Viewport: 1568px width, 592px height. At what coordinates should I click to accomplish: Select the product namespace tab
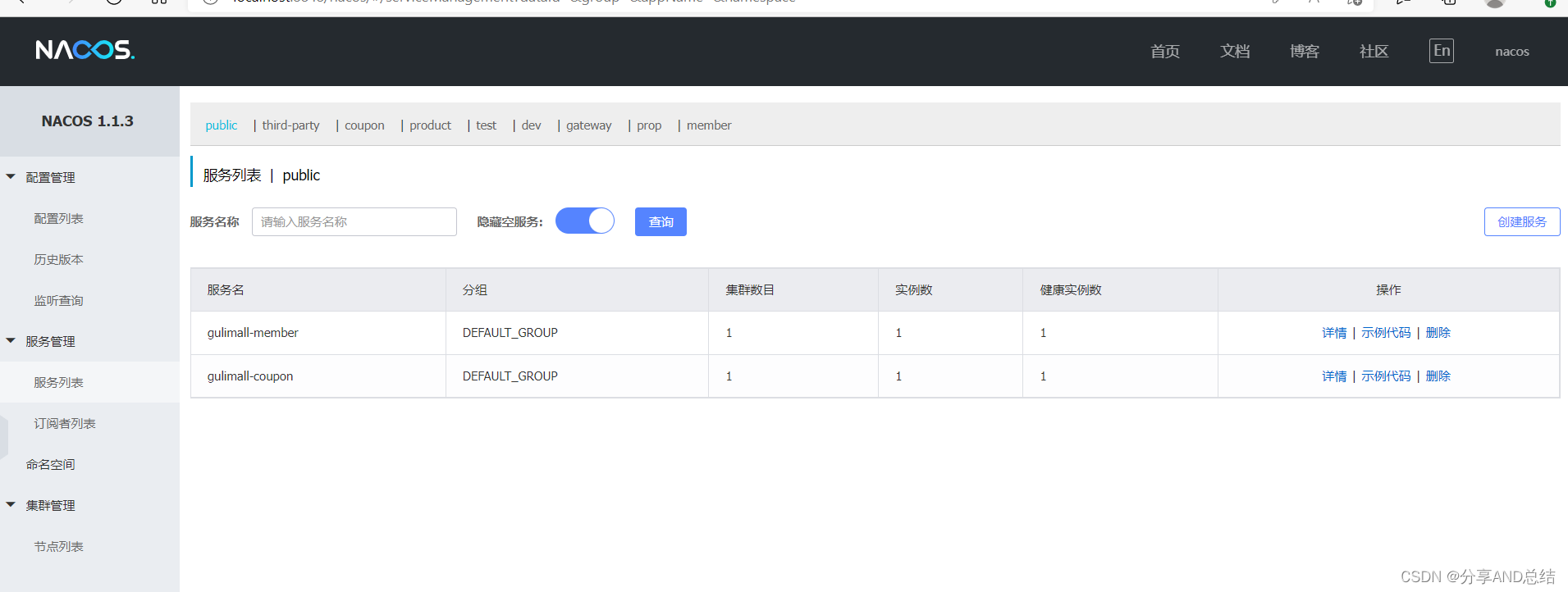pos(431,125)
